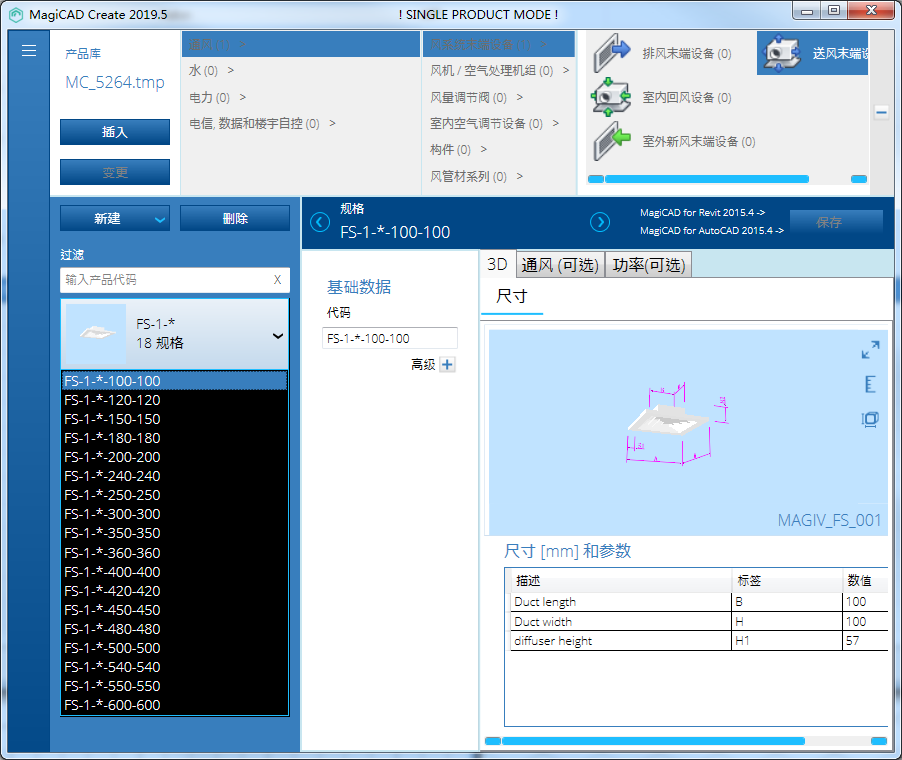This screenshot has height=760, width=902.
Task: Select the indoor return air device icon
Action: coord(611,97)
